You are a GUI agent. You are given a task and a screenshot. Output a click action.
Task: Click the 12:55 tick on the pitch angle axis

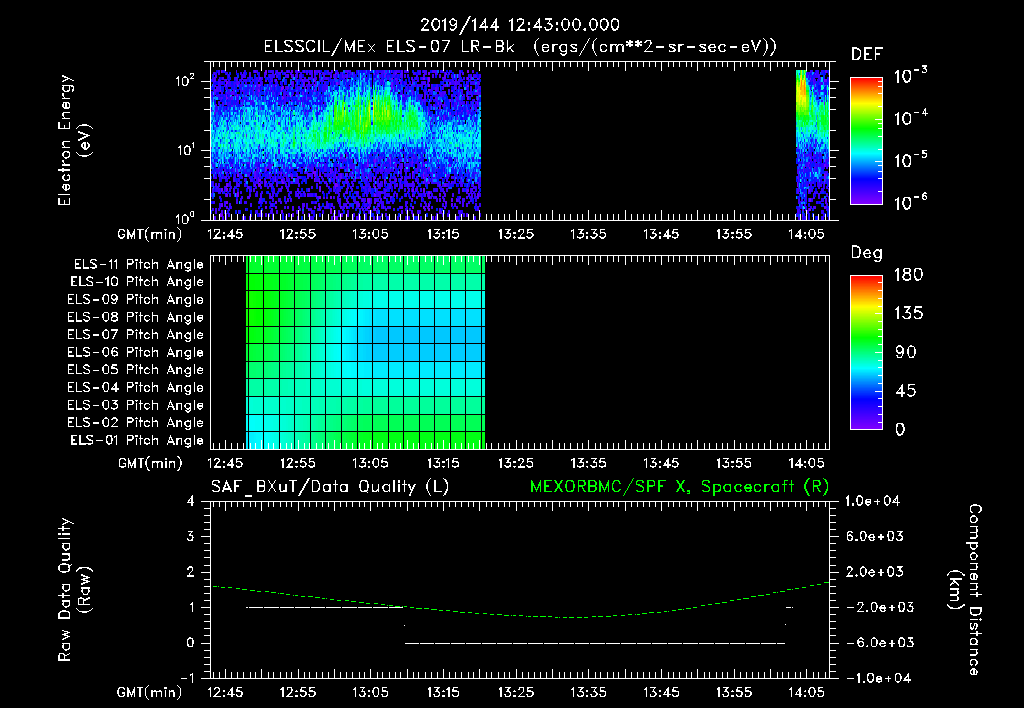coord(298,463)
